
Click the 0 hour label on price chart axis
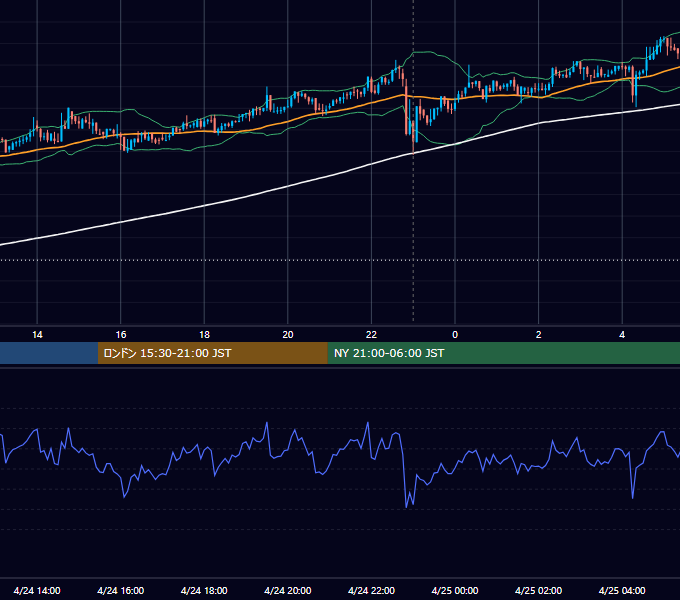(x=455, y=335)
